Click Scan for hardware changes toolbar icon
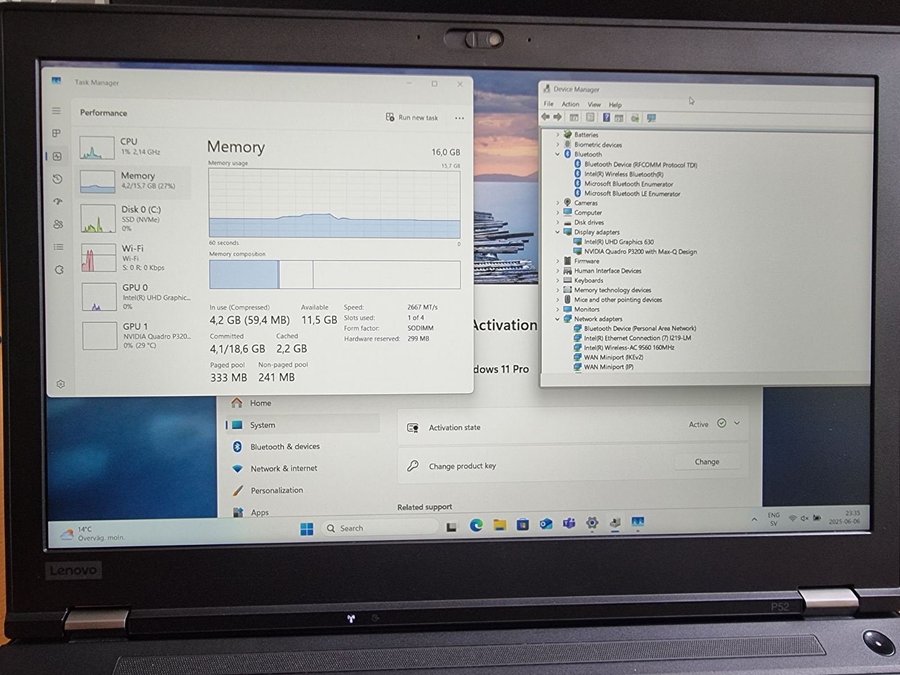Screen dimensions: 900x675 pos(651,118)
